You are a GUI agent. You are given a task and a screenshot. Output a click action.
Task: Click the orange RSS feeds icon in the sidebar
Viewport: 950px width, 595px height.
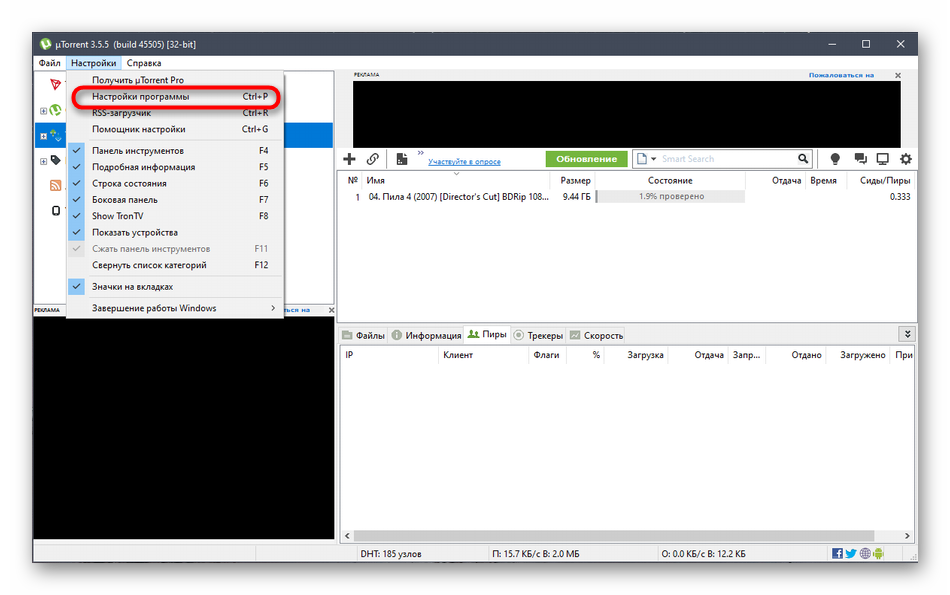pos(56,185)
